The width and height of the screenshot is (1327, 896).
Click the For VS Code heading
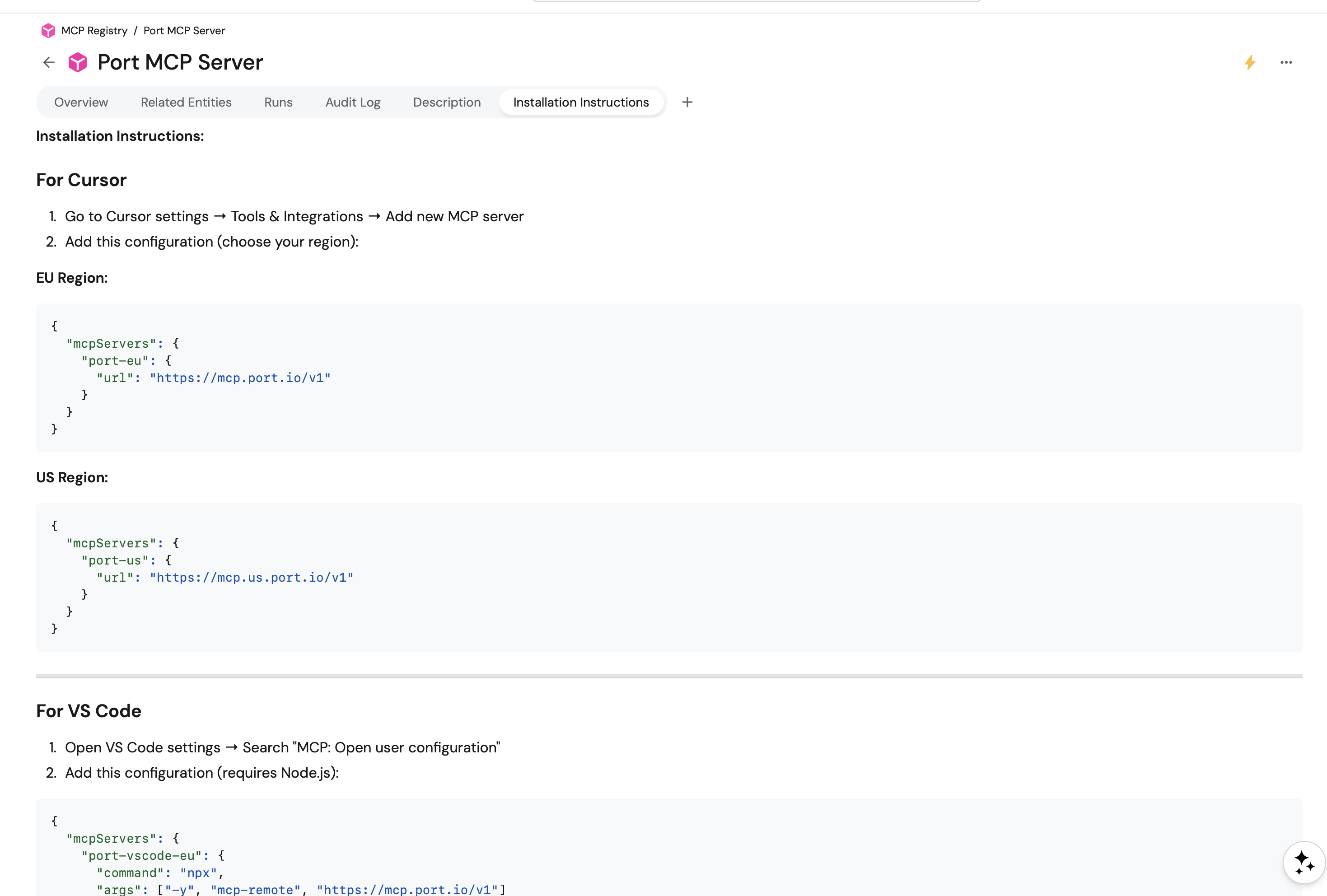tap(89, 711)
